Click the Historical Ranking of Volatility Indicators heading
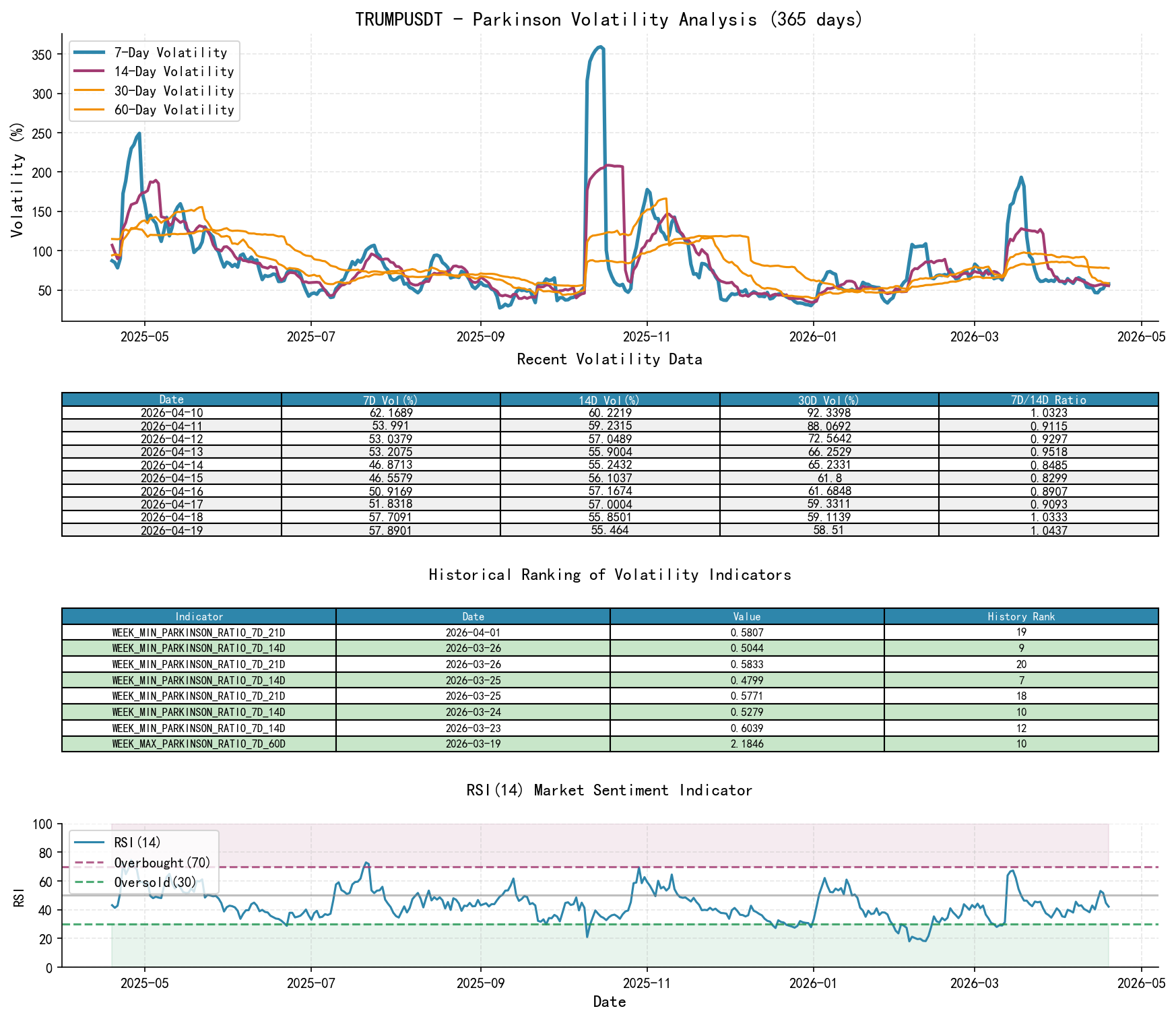 coord(610,575)
